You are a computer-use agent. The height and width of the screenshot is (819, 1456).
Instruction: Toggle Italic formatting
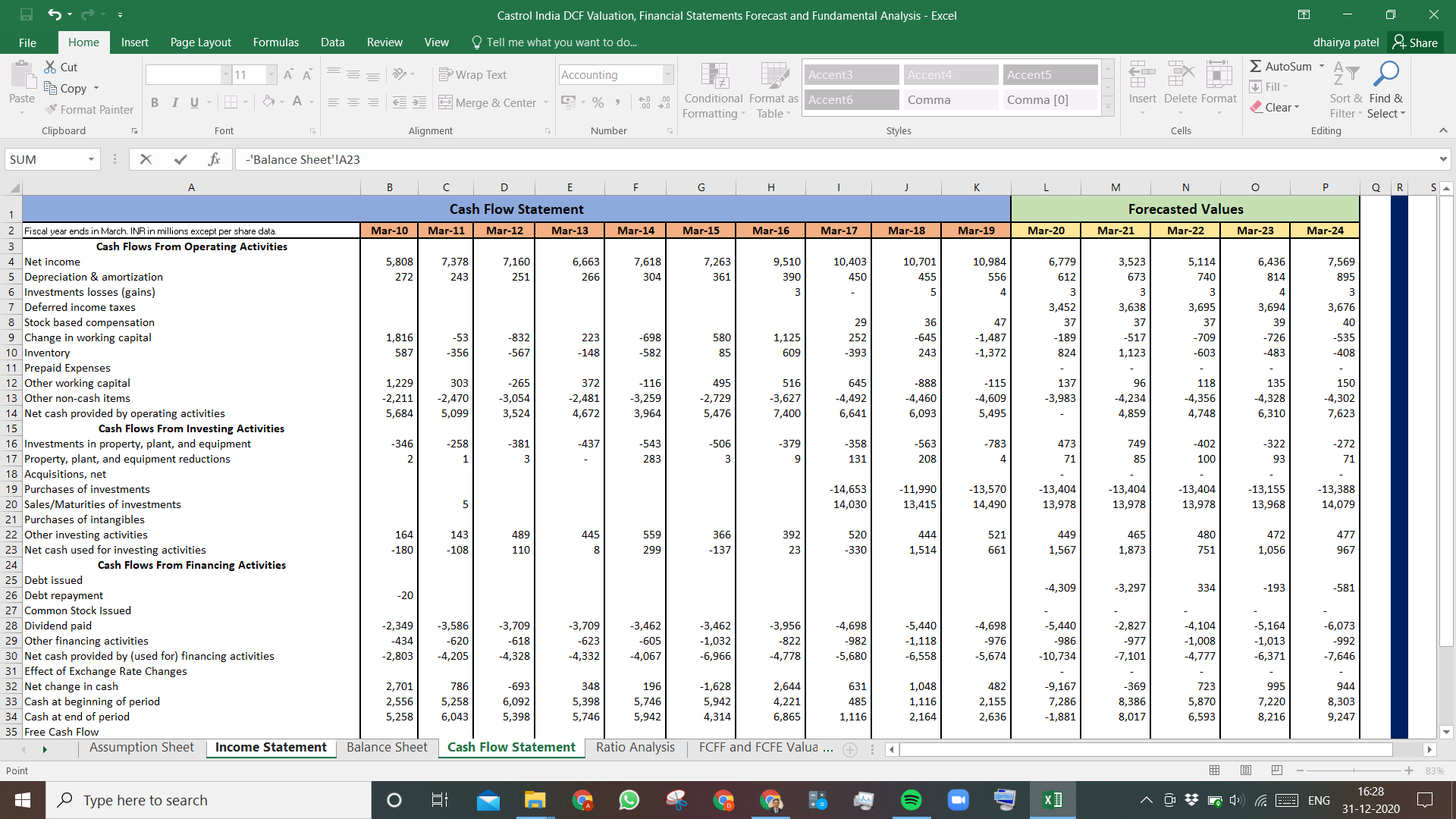click(x=174, y=102)
